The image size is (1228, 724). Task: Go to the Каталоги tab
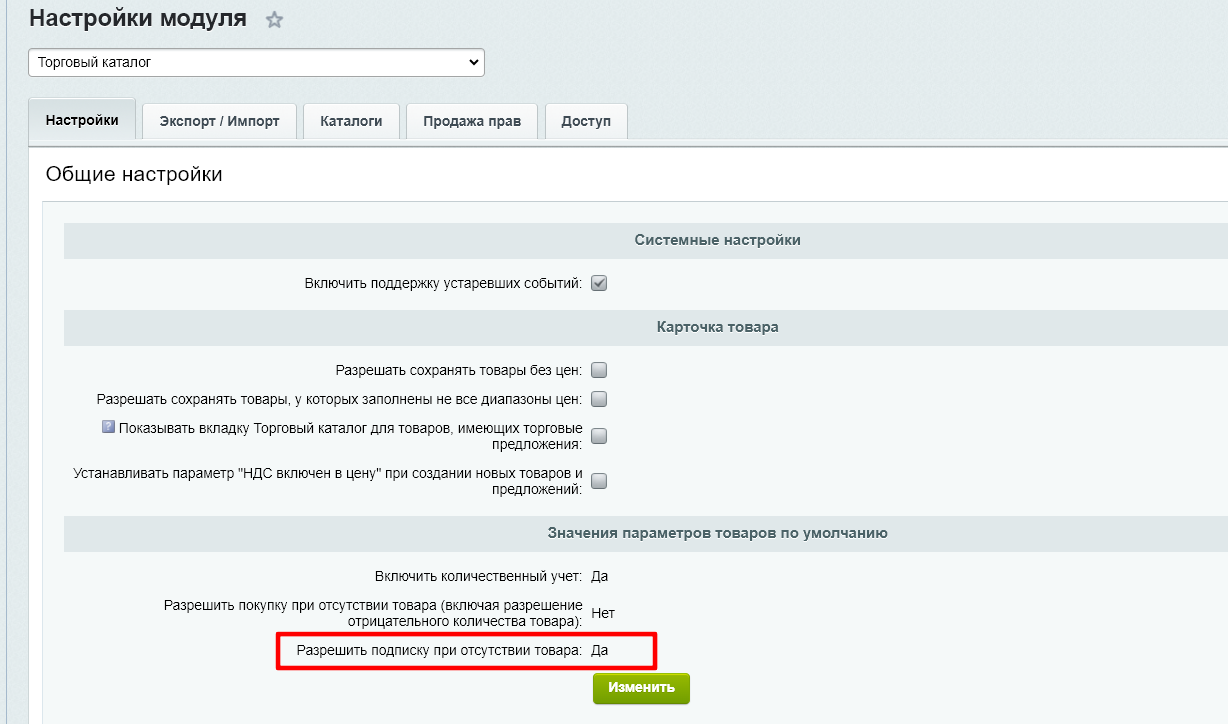(x=351, y=122)
